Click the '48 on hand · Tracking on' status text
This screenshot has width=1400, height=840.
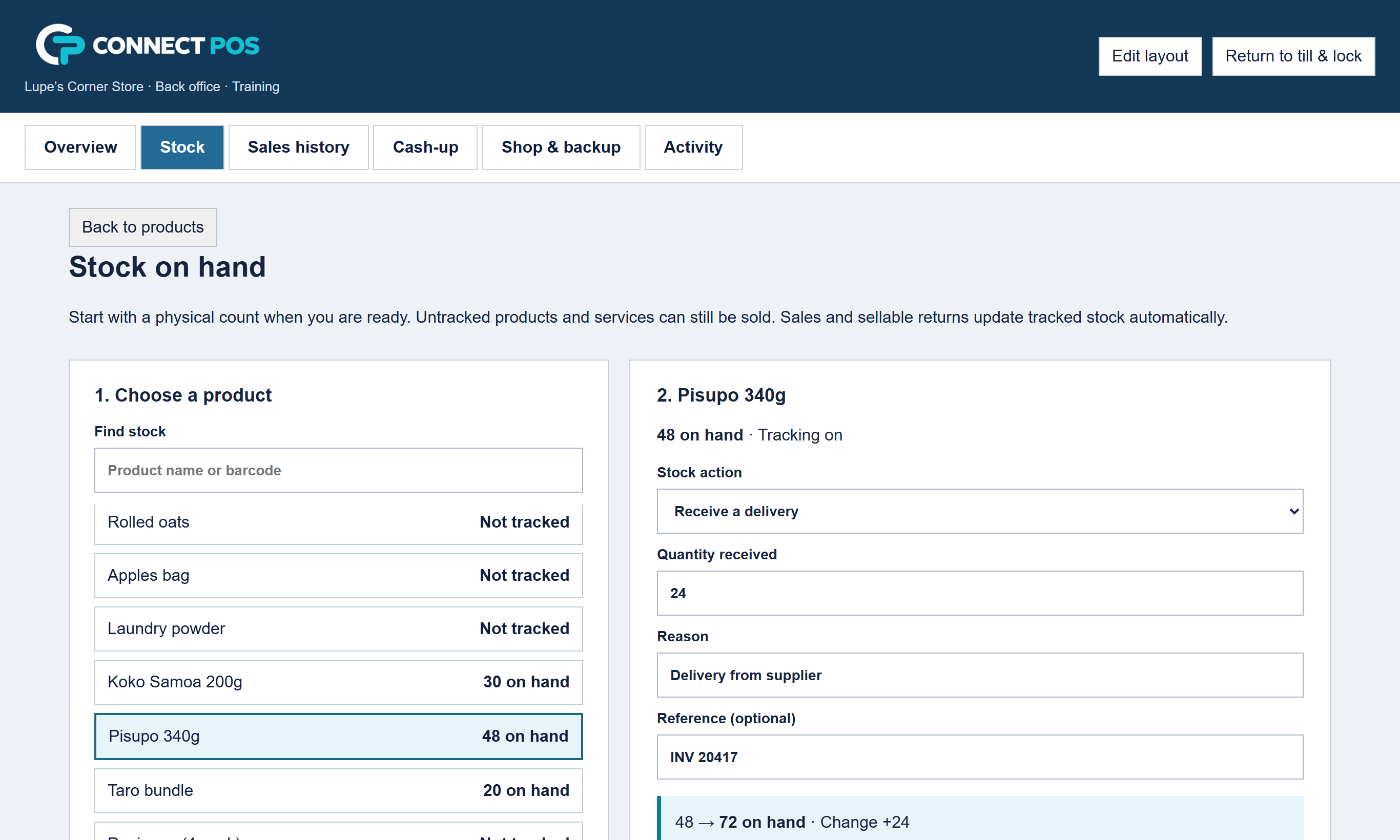749,435
